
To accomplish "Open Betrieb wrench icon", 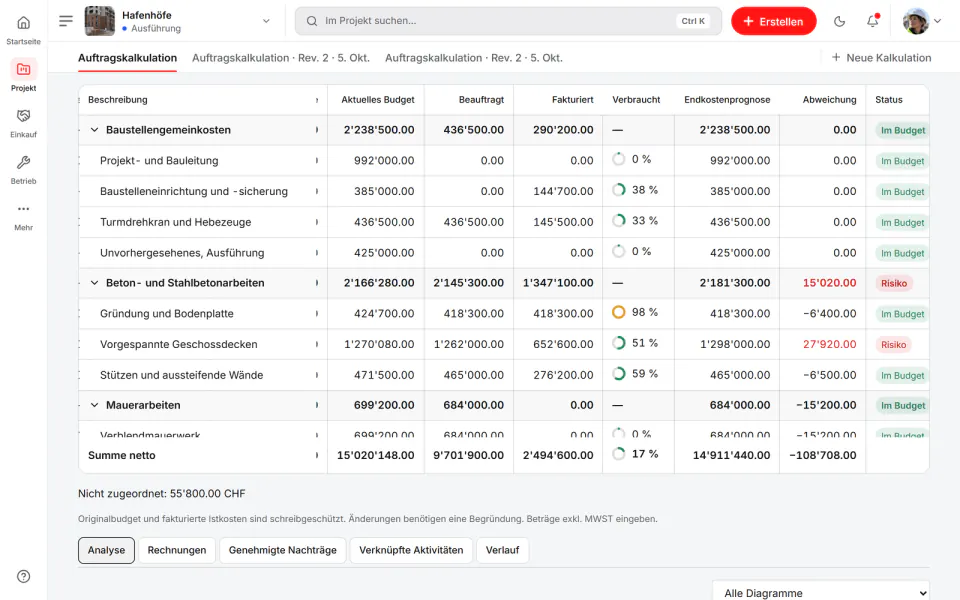I will point(23,162).
